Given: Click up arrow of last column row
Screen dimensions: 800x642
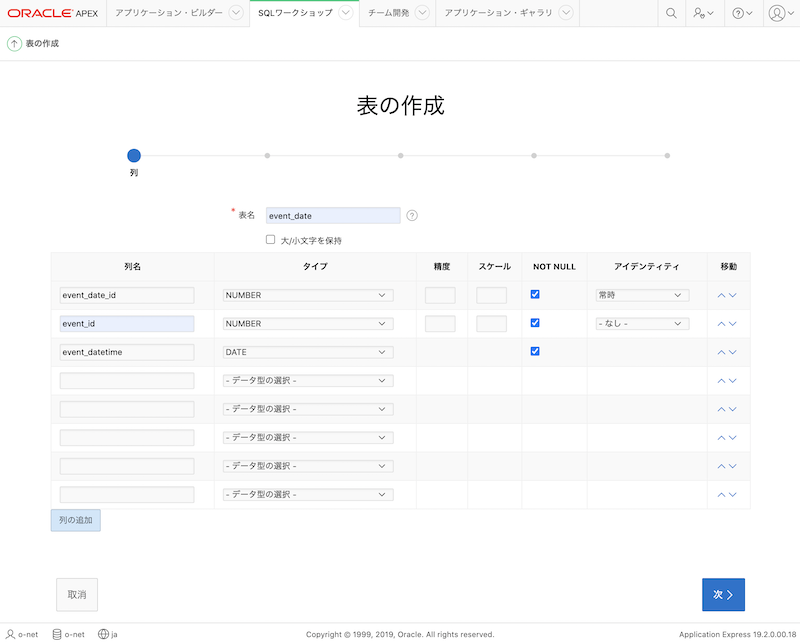Looking at the screenshot, I should tap(721, 496).
